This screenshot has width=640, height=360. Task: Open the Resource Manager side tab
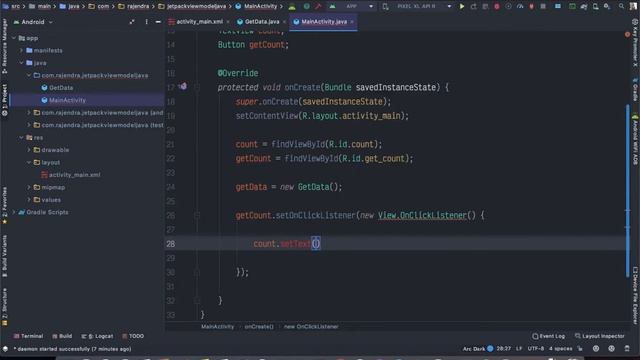(4, 46)
